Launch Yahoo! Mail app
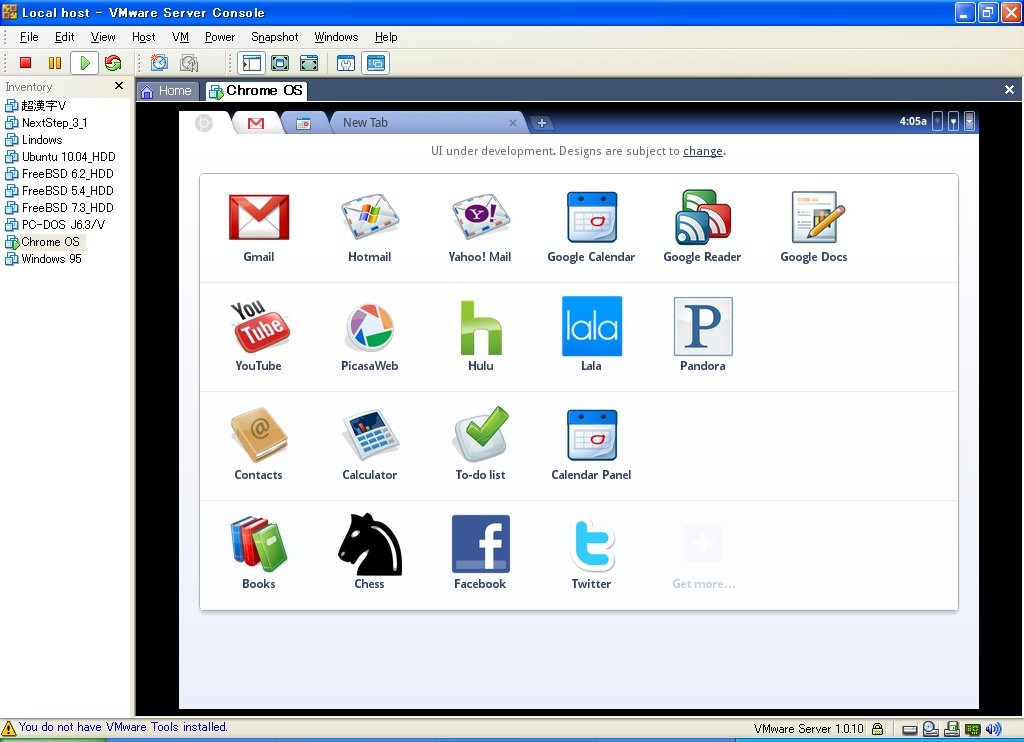This screenshot has width=1024, height=742. 481,217
